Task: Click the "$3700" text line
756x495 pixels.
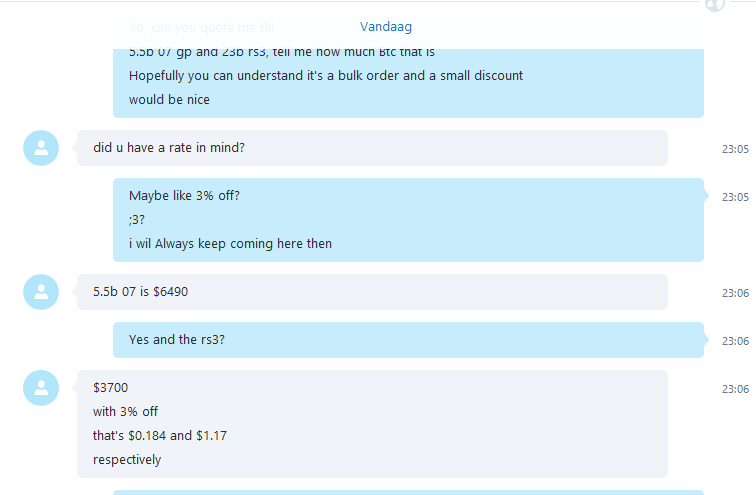Action: [110, 388]
